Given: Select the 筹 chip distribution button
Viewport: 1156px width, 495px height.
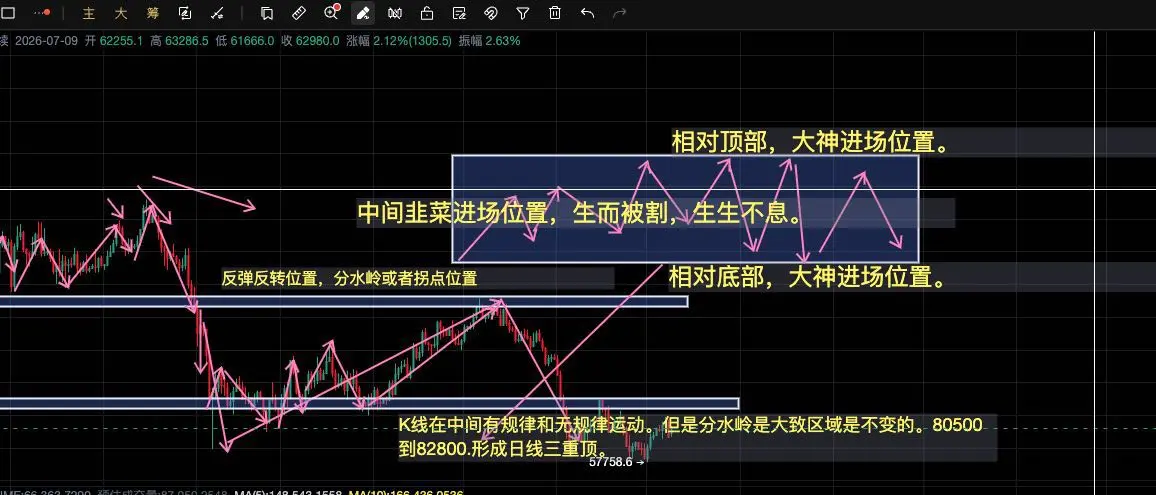Looking at the screenshot, I should 152,13.
